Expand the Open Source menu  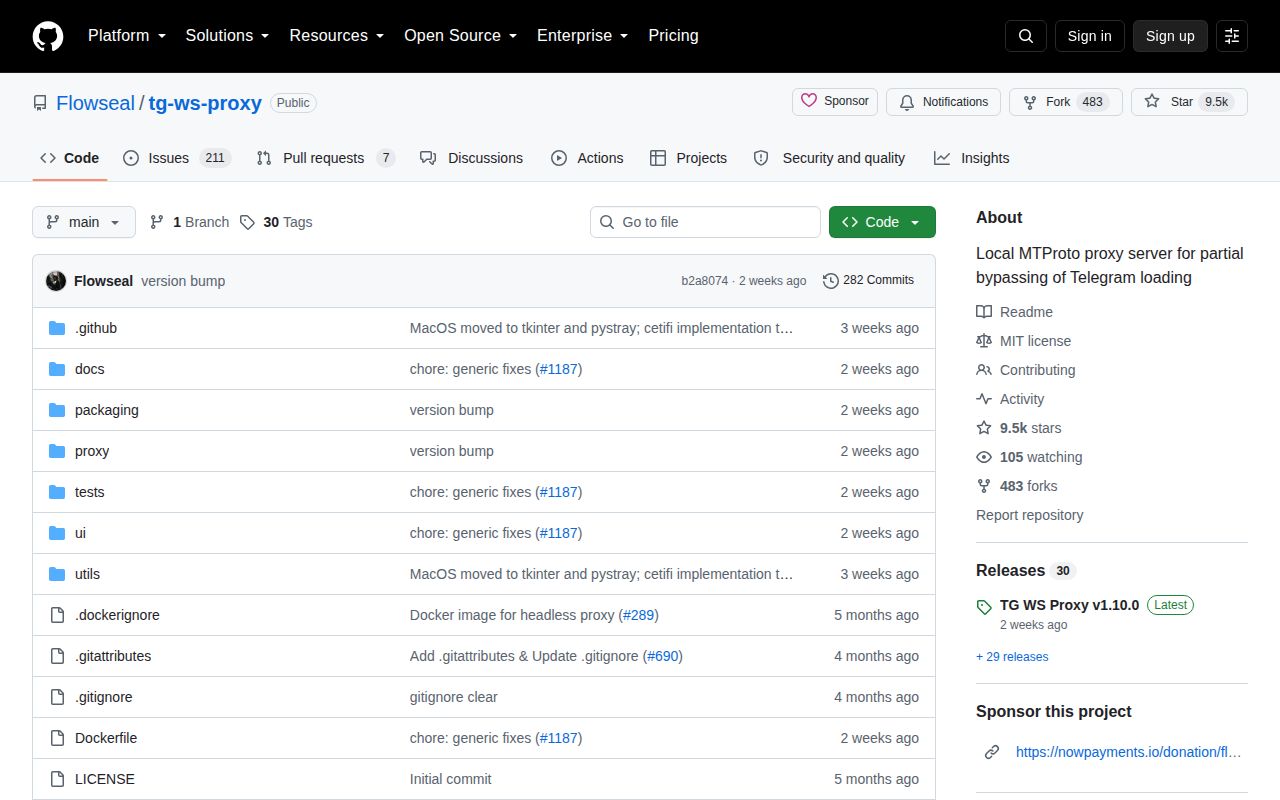point(461,36)
